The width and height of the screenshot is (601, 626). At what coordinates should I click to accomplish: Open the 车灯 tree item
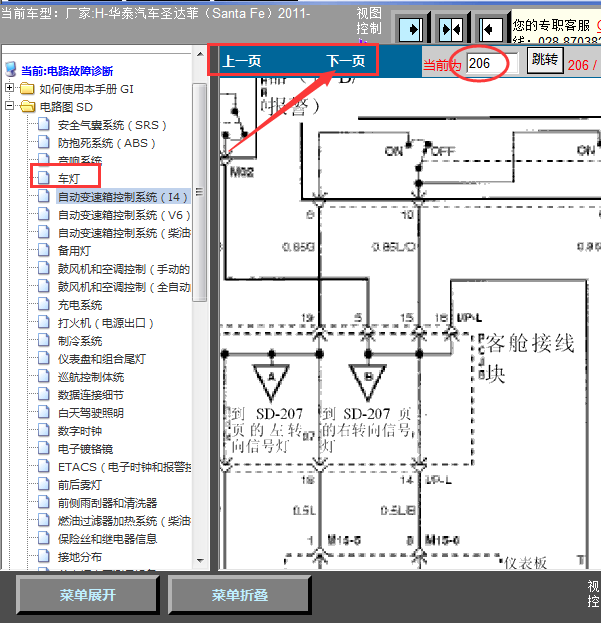tap(69, 178)
